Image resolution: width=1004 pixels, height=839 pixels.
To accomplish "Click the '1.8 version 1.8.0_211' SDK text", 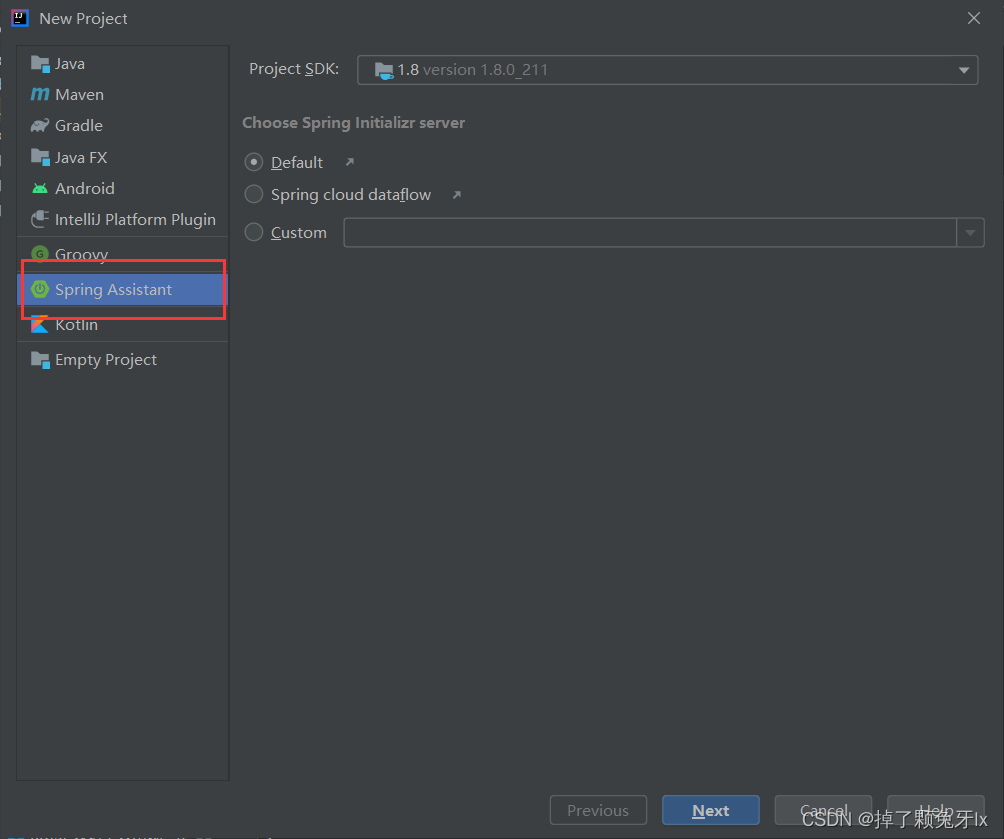I will [x=473, y=70].
